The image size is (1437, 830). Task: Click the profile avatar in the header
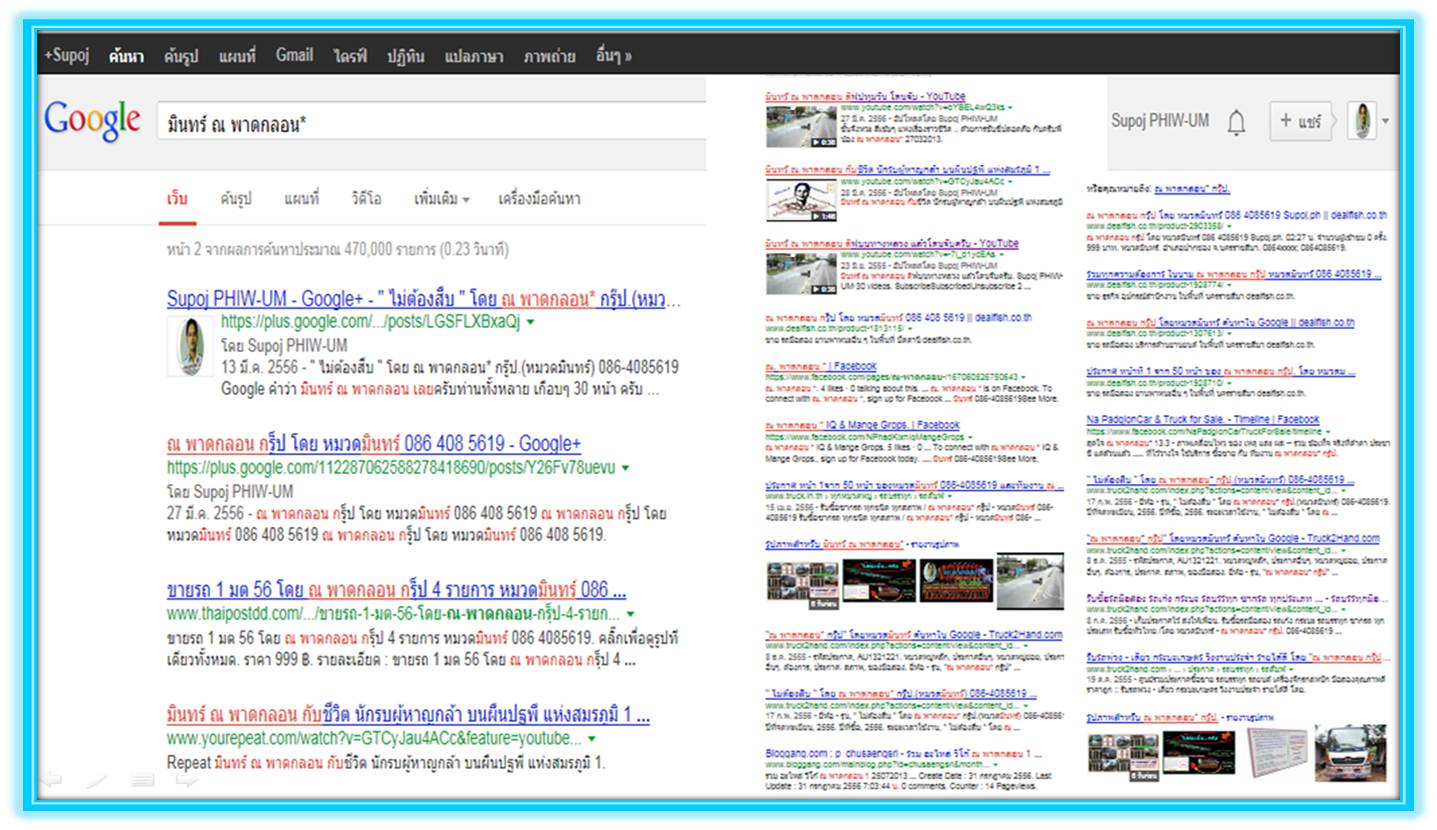click(1361, 121)
